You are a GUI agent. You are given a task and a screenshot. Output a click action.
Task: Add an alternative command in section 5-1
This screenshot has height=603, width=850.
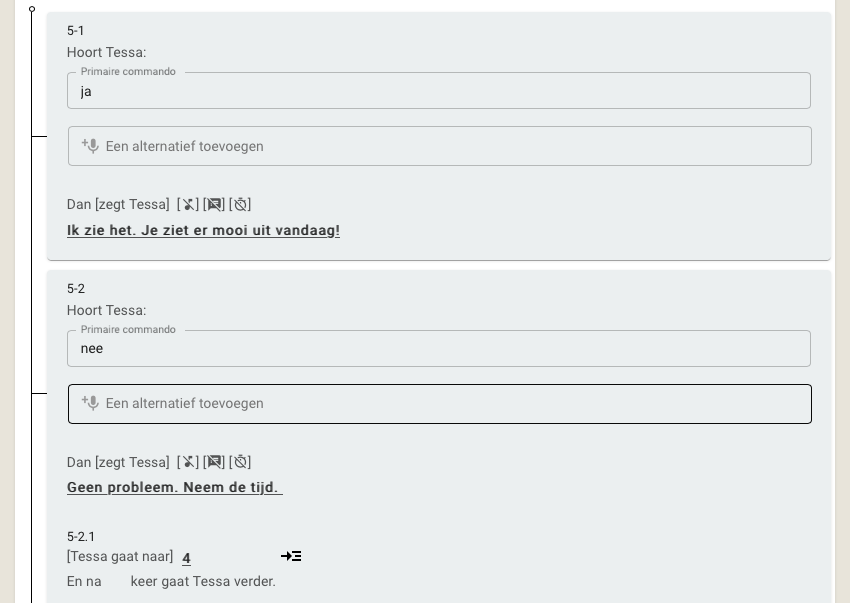pos(440,146)
